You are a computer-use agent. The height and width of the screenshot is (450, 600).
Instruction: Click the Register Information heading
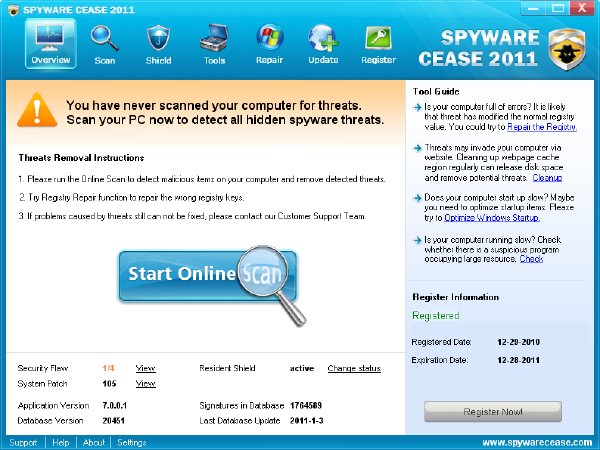pyautogui.click(x=455, y=297)
